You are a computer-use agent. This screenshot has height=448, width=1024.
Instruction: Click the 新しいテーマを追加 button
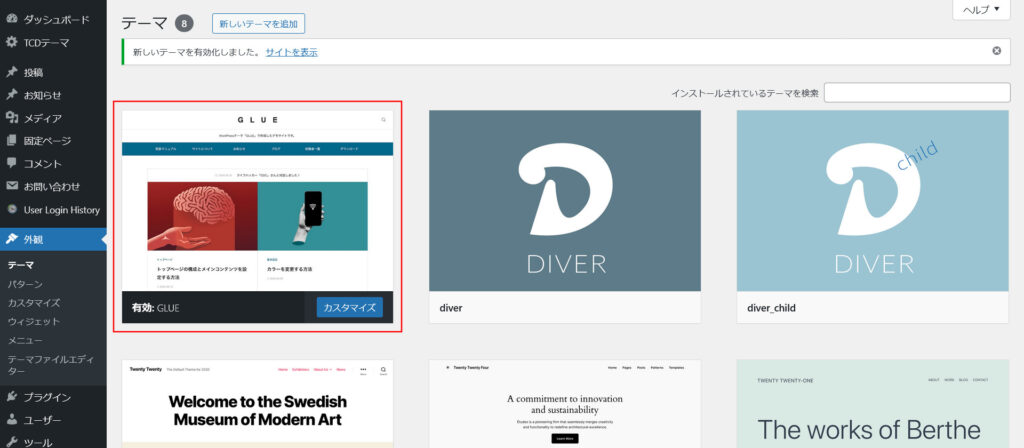pos(258,23)
